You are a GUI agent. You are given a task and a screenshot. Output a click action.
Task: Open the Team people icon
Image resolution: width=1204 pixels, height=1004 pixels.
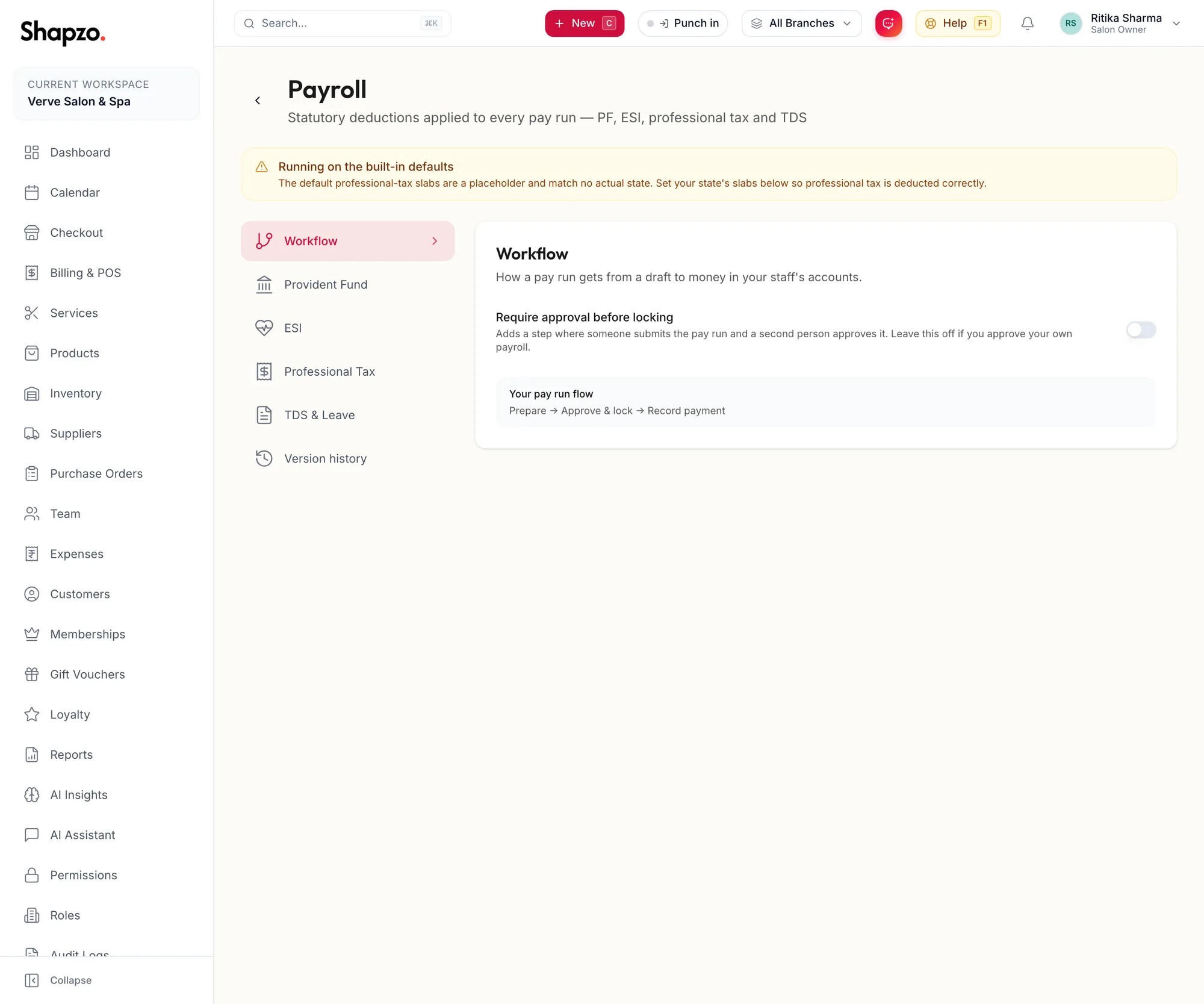tap(32, 514)
